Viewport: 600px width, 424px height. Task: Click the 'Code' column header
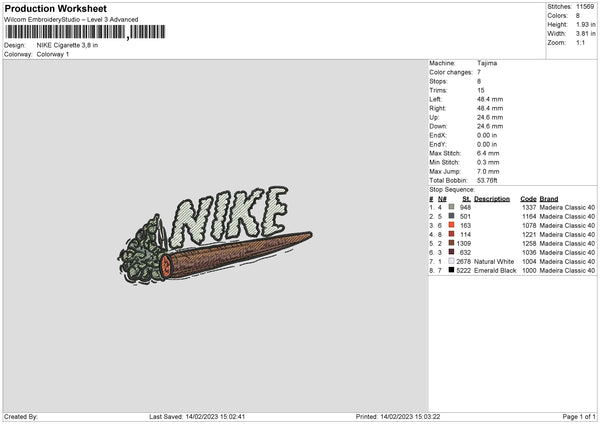[x=528, y=199]
